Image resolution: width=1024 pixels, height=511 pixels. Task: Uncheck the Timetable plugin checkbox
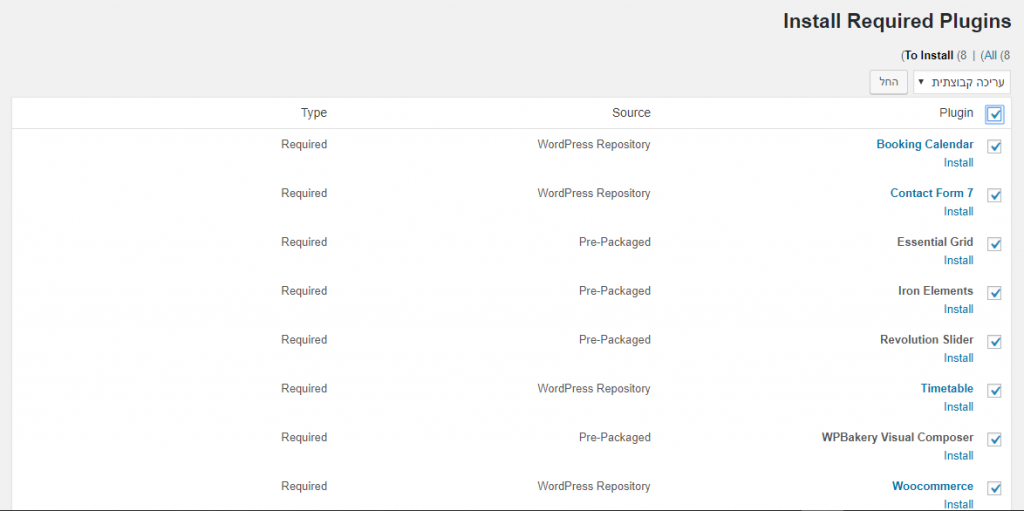(x=995, y=391)
